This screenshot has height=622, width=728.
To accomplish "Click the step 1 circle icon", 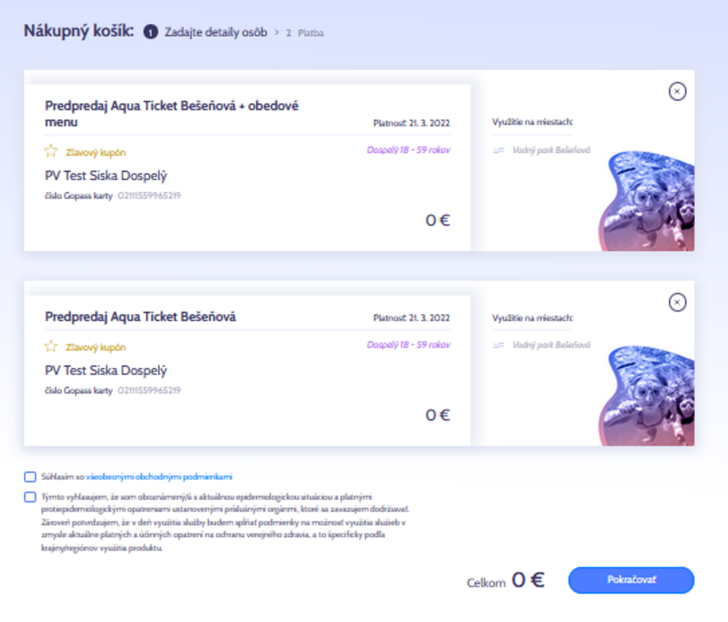I will (150, 32).
